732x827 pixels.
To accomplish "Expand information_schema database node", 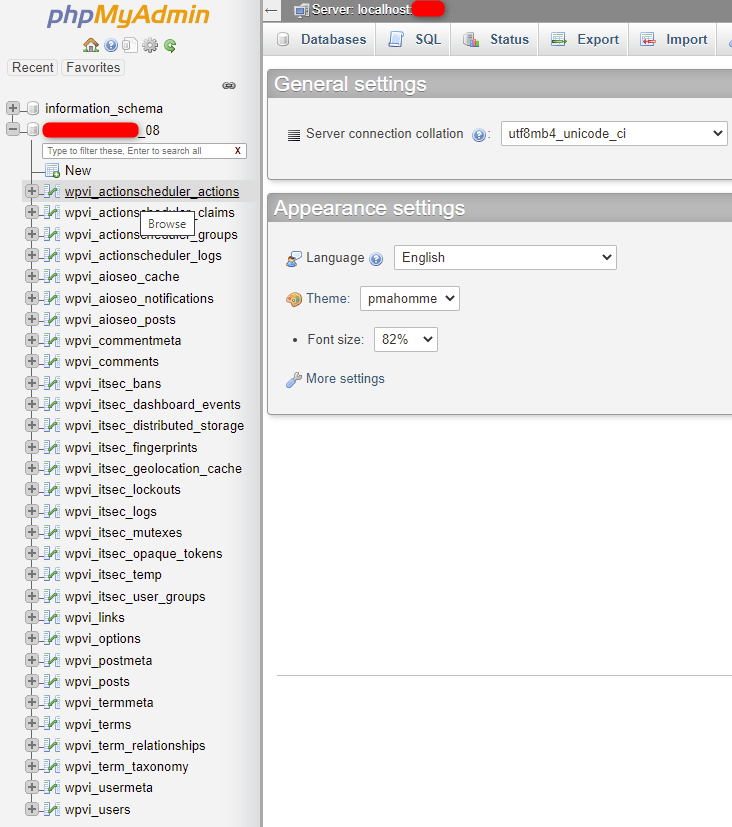I will point(13,108).
